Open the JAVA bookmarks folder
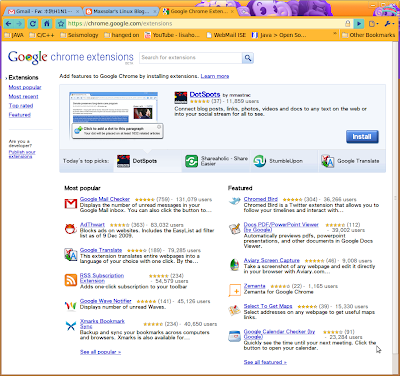 (14, 35)
